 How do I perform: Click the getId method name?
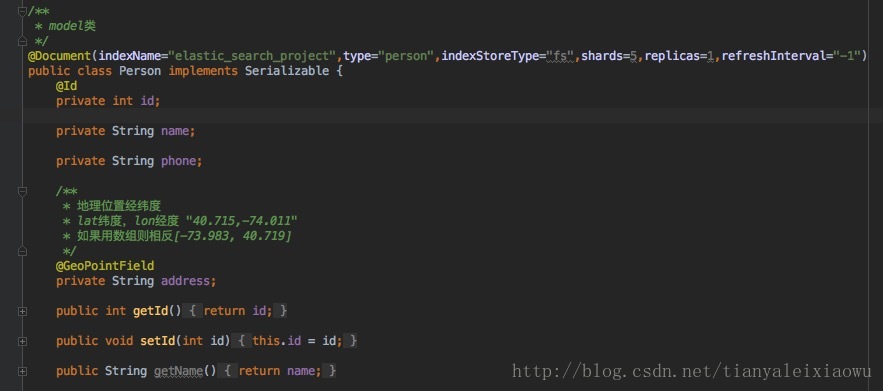point(150,311)
